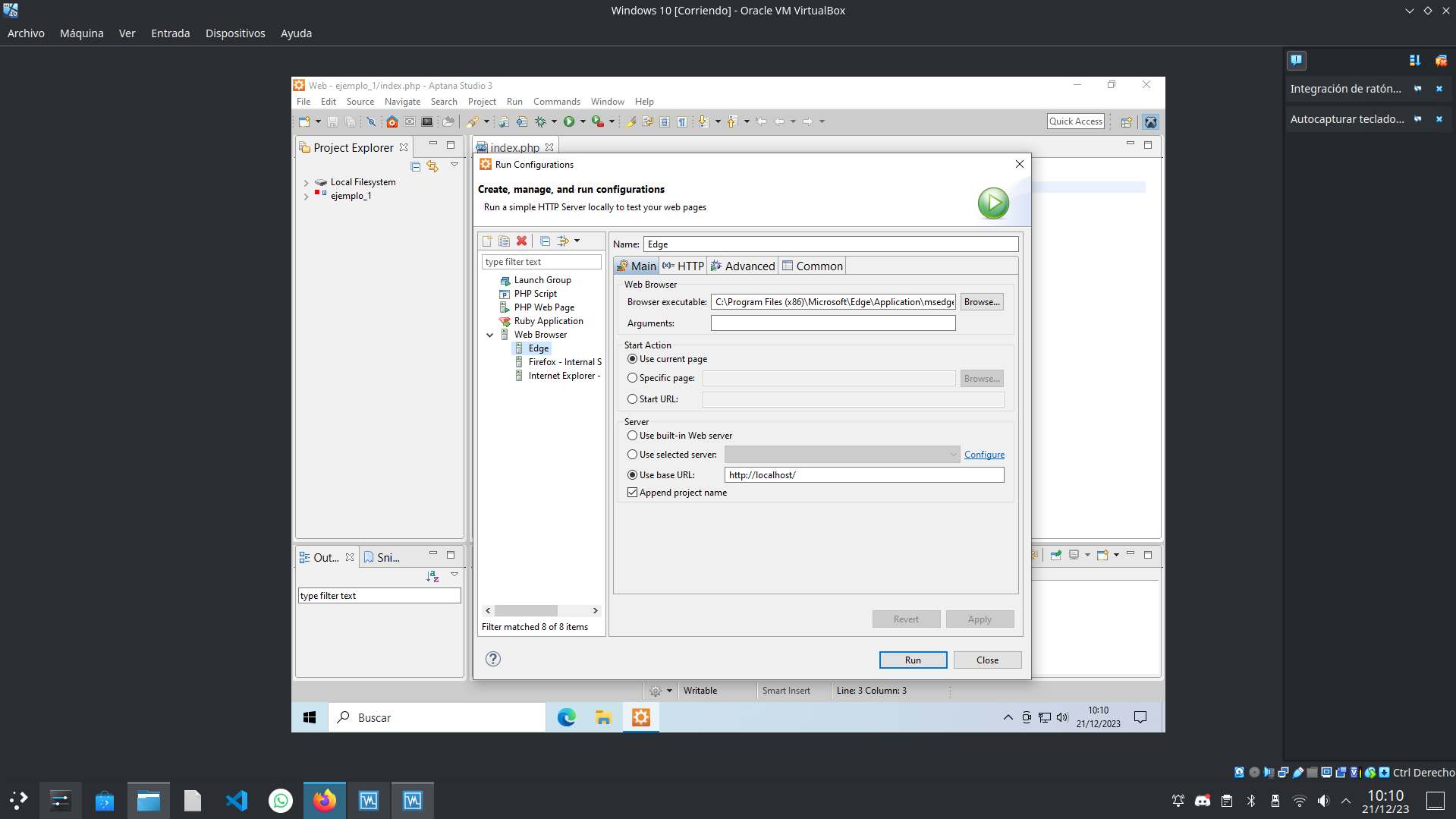Select Use built-in Web server option
This screenshot has width=1456, height=819.
pyautogui.click(x=632, y=436)
